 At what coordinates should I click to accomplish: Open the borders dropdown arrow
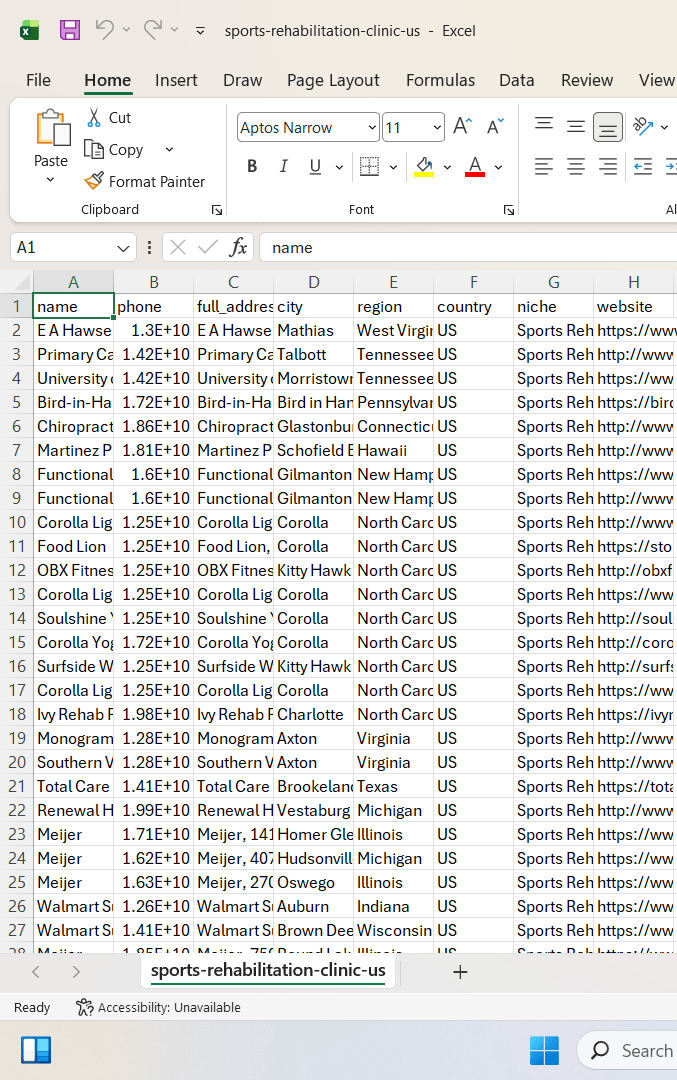click(393, 167)
